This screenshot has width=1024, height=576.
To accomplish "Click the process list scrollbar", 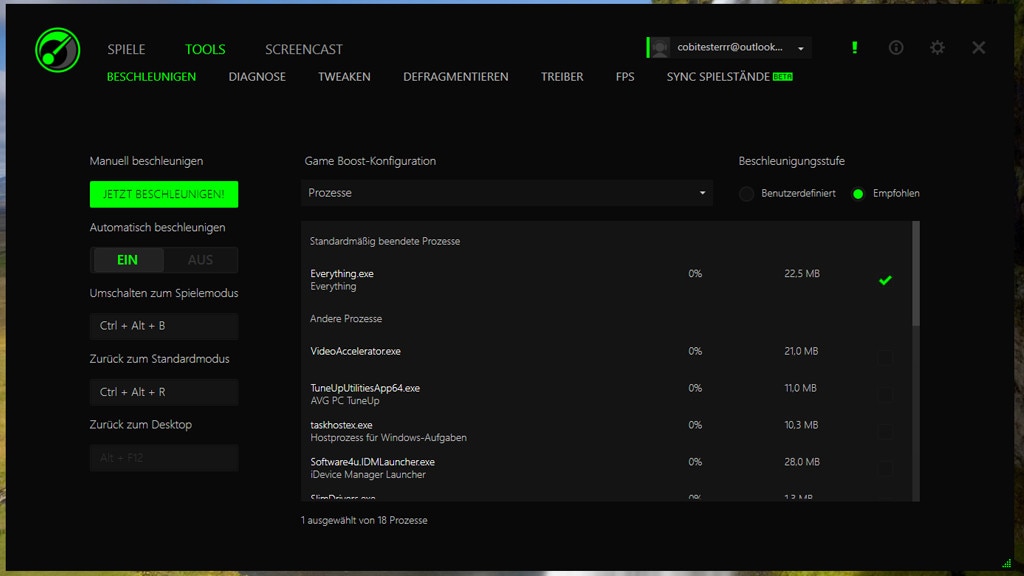I will (x=916, y=274).
